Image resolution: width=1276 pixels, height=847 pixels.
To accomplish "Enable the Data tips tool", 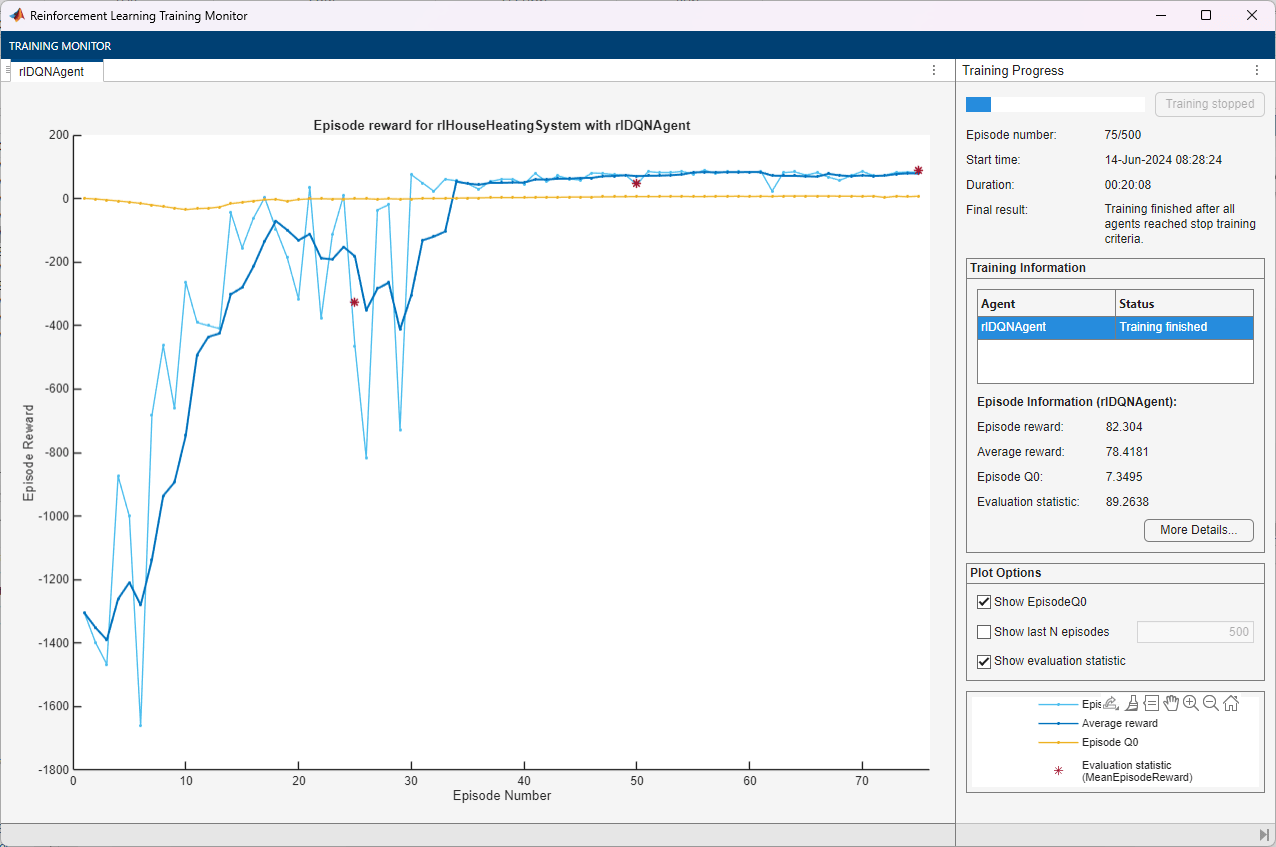I will [x=1151, y=703].
